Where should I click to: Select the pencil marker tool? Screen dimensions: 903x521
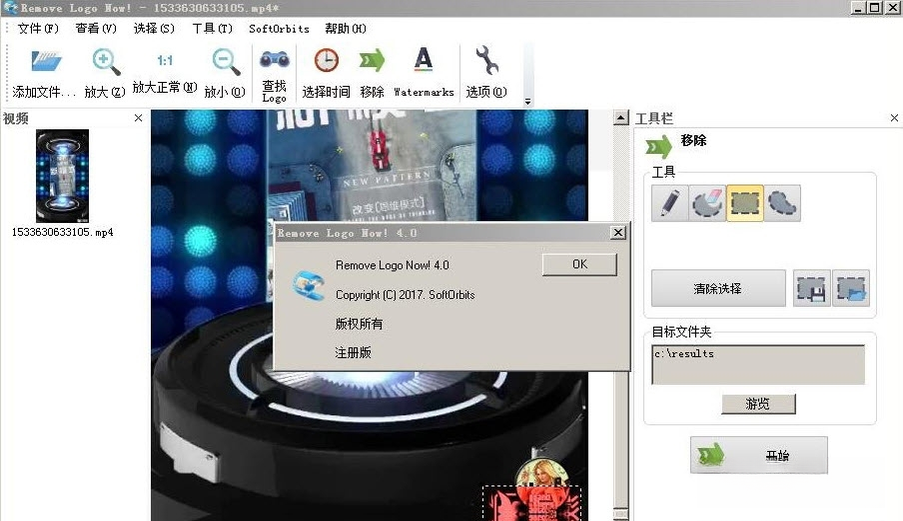point(669,203)
